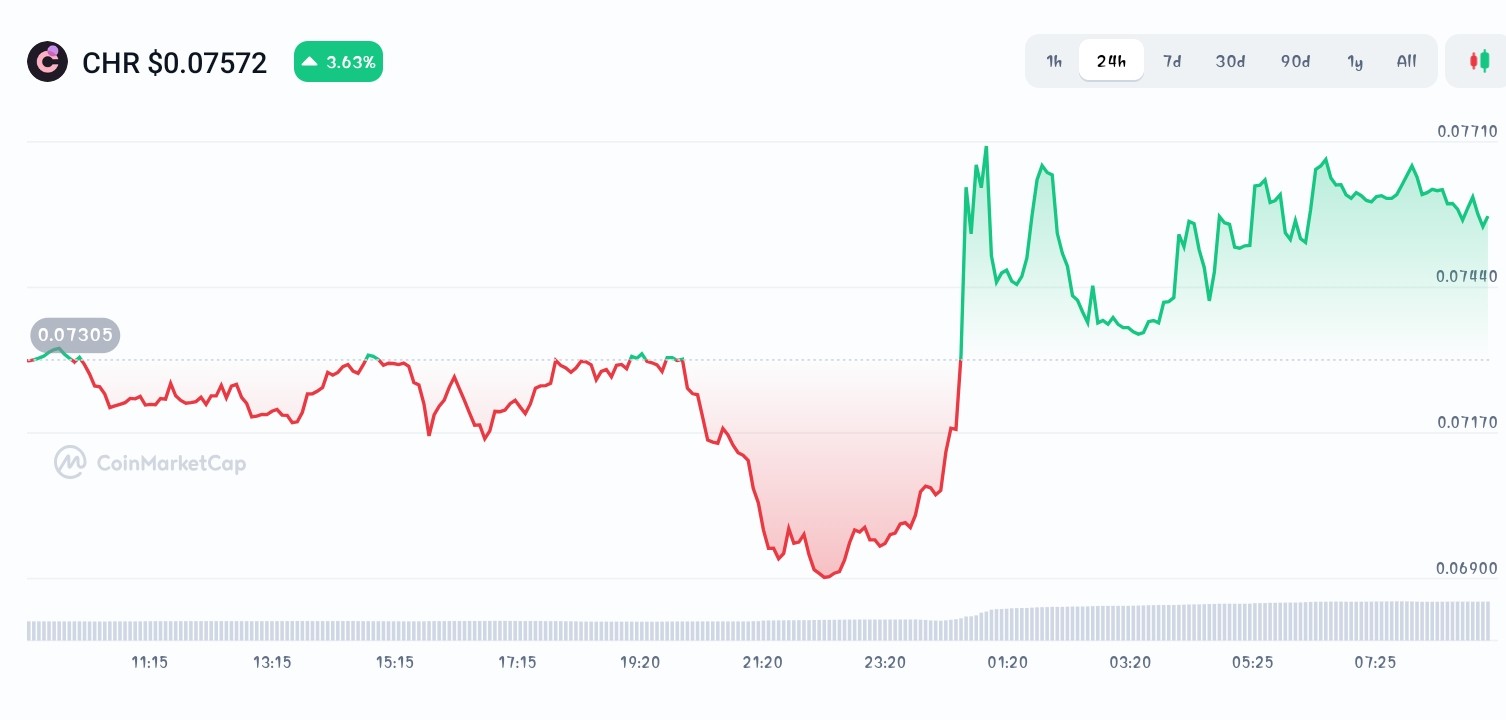The height and width of the screenshot is (720, 1506).
Task: Click the 17:15 time axis label
Action: click(517, 662)
